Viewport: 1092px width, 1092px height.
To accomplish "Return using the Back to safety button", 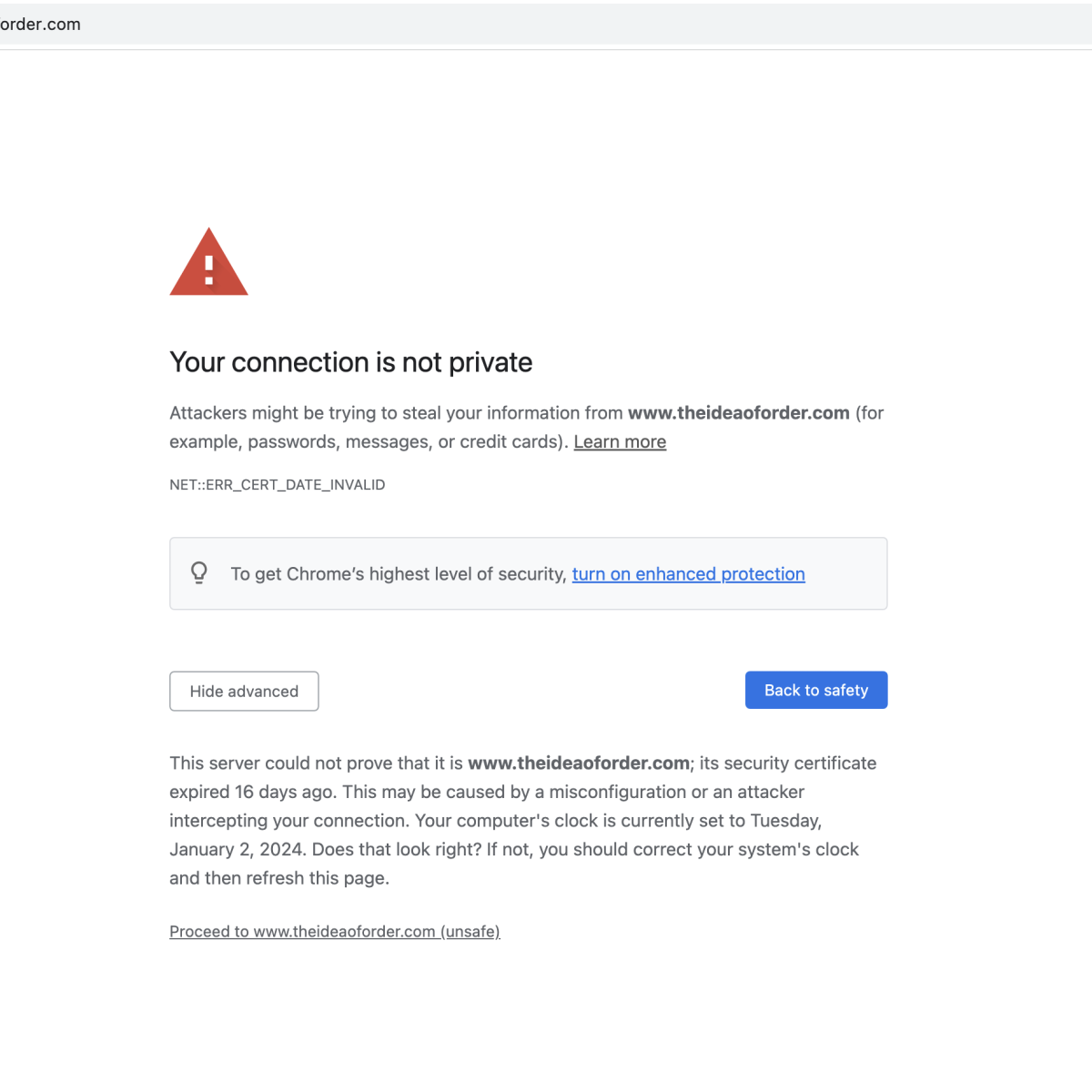I will pos(816,690).
